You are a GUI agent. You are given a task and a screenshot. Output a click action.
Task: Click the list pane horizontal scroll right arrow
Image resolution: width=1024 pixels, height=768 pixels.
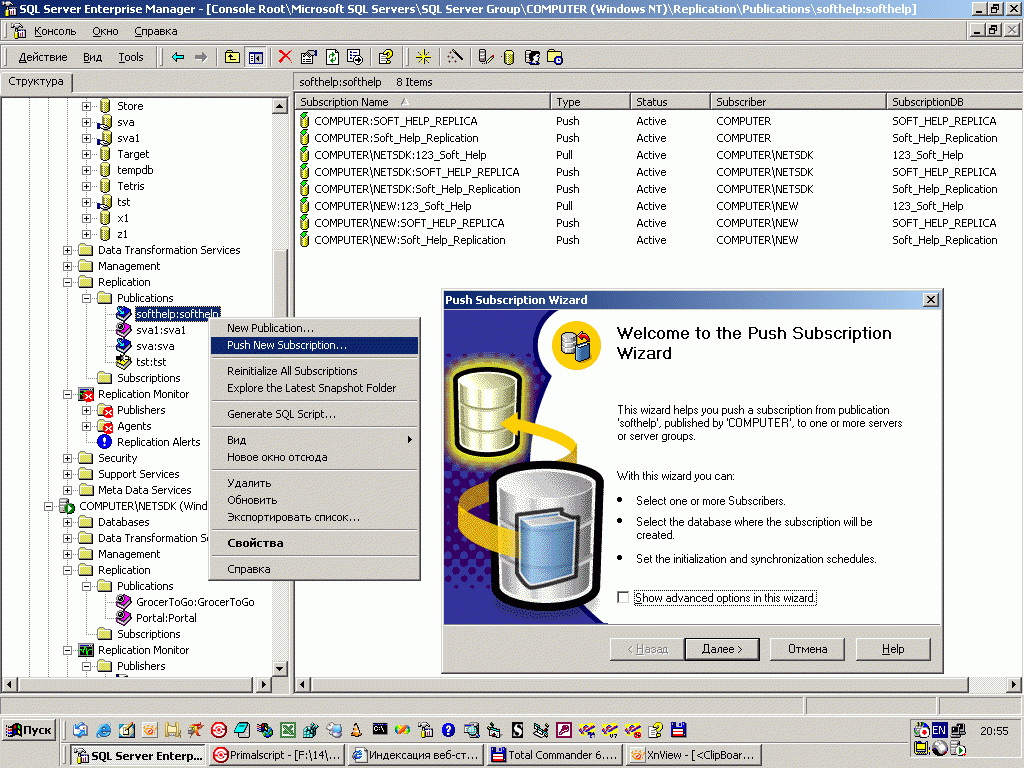[1013, 685]
